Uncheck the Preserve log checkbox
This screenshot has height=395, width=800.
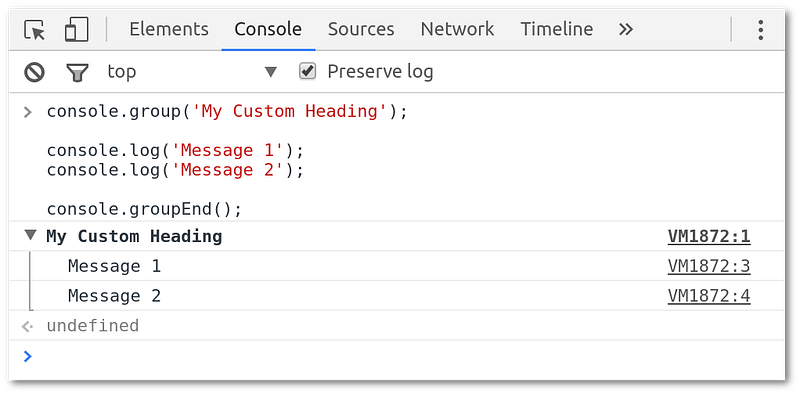308,71
